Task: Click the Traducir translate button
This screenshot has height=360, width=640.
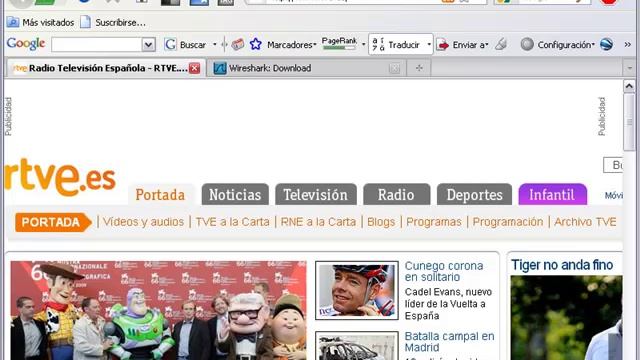Action: click(396, 44)
